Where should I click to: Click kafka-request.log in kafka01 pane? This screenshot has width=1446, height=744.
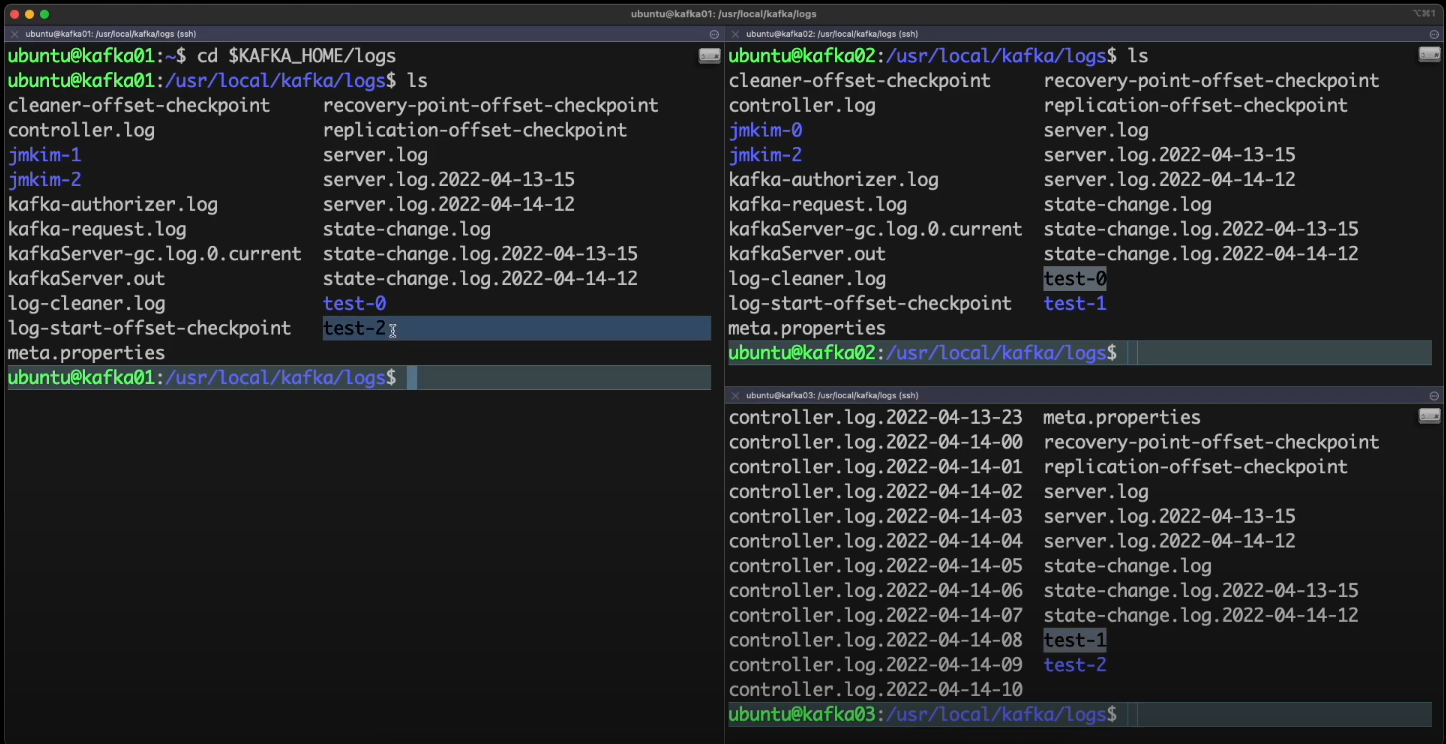coord(97,229)
